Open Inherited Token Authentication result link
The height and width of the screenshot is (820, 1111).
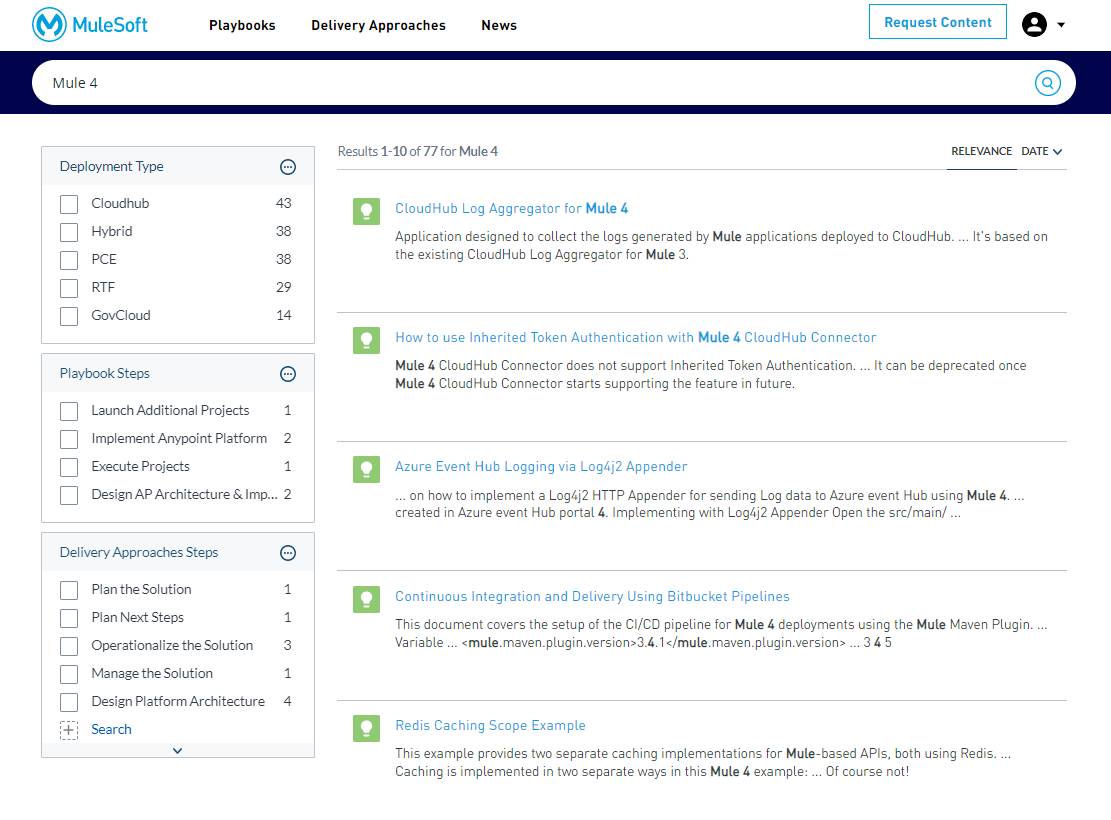pyautogui.click(x=636, y=337)
